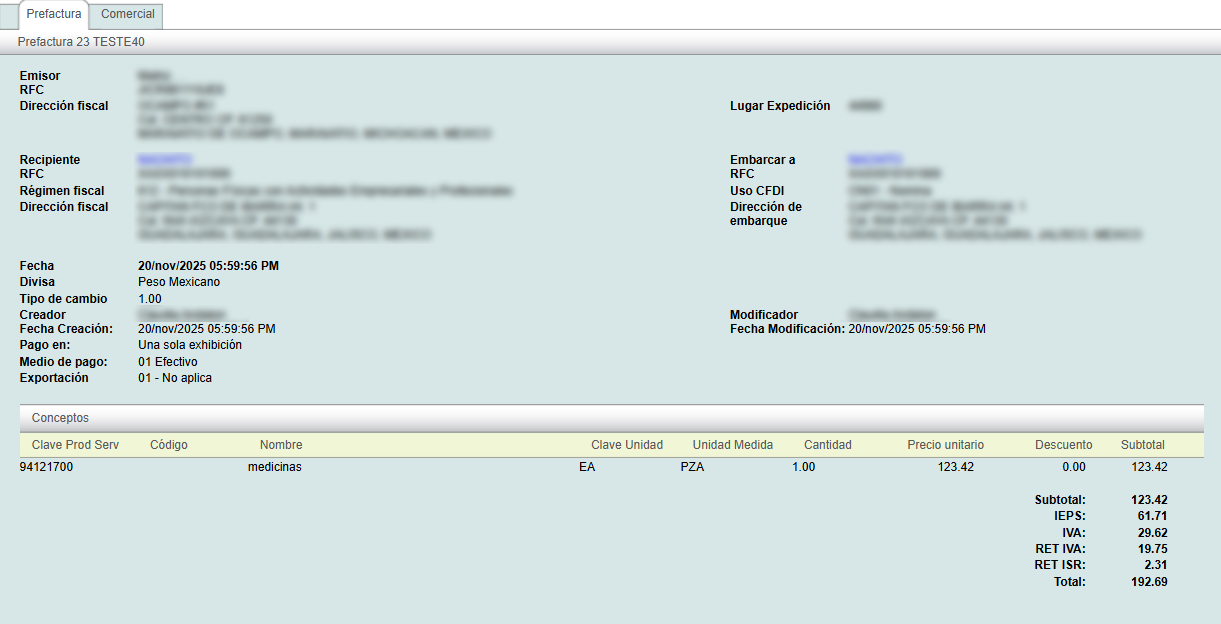The width and height of the screenshot is (1221, 624).
Task: Click the Código column header
Action: [x=169, y=445]
